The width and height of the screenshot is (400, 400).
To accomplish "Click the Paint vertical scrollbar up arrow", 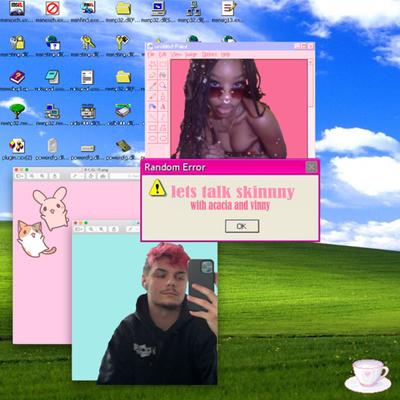I will [x=310, y=62].
